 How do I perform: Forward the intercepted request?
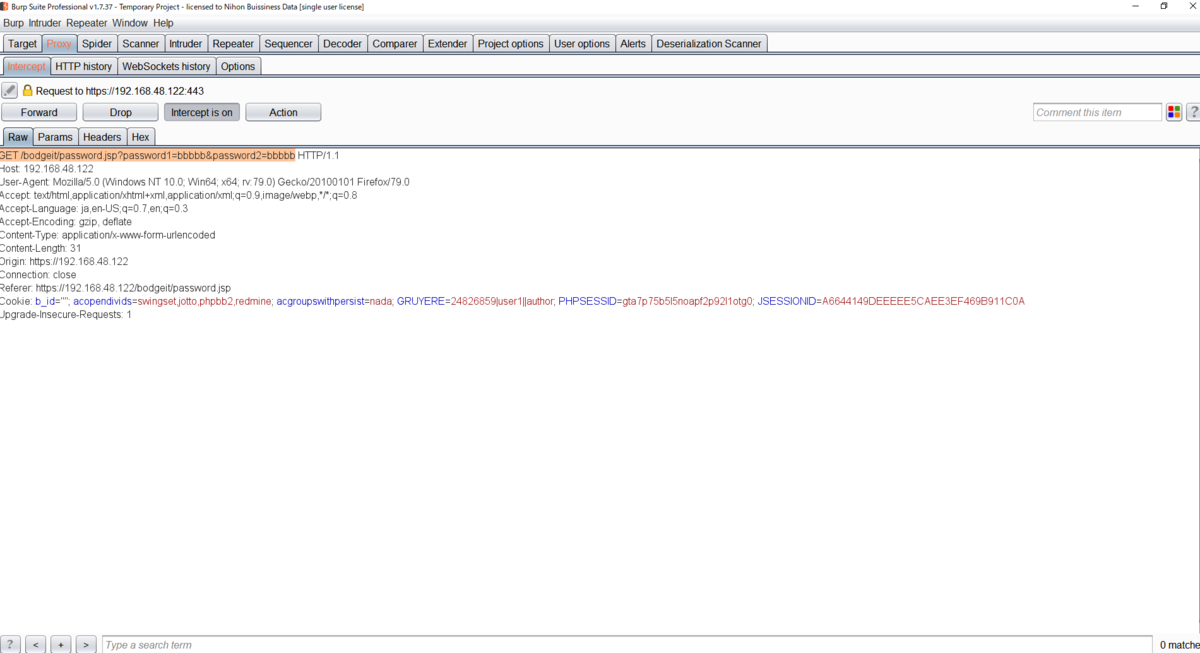(x=39, y=112)
